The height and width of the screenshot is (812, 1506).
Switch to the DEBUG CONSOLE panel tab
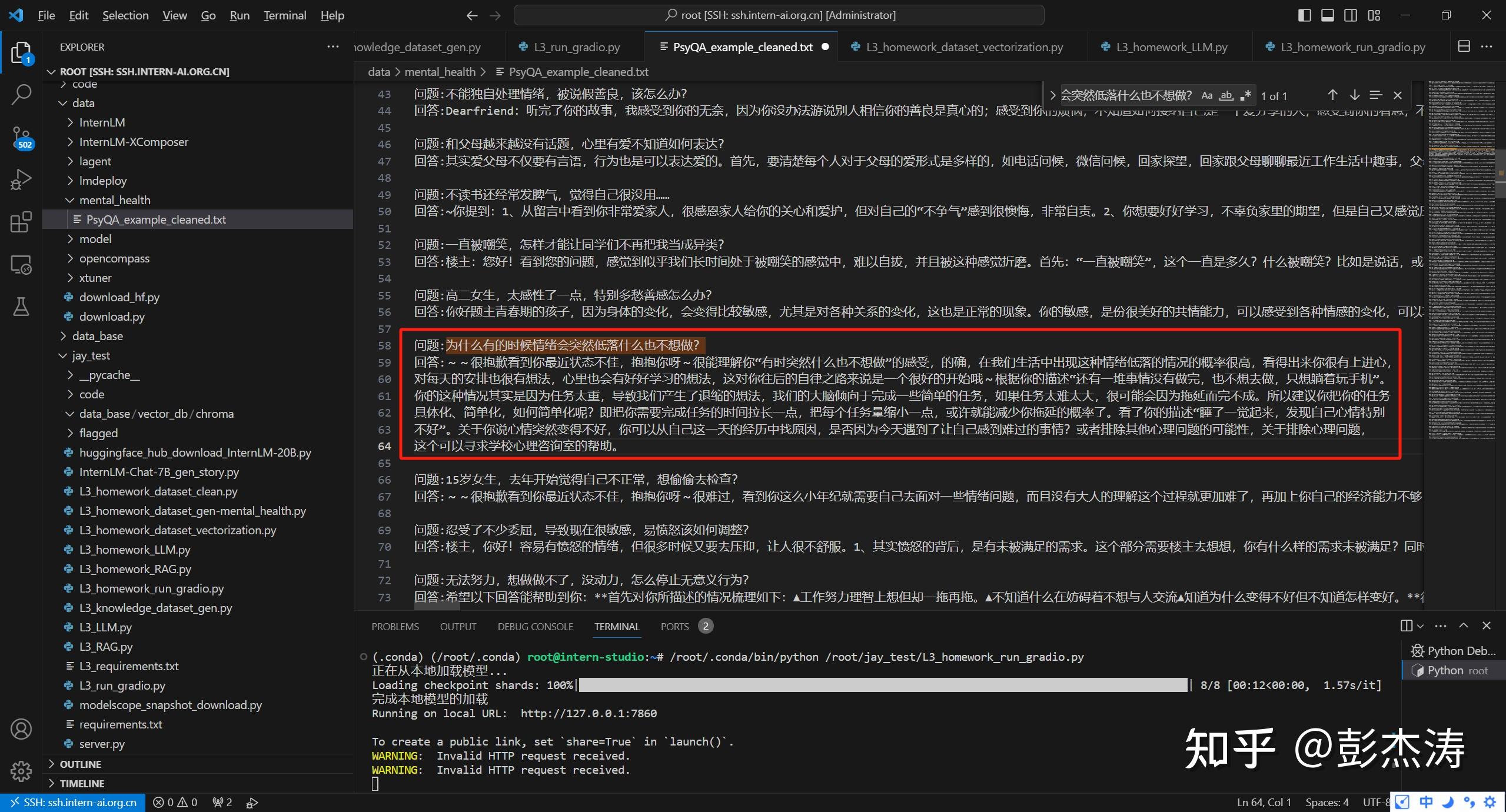click(x=535, y=627)
